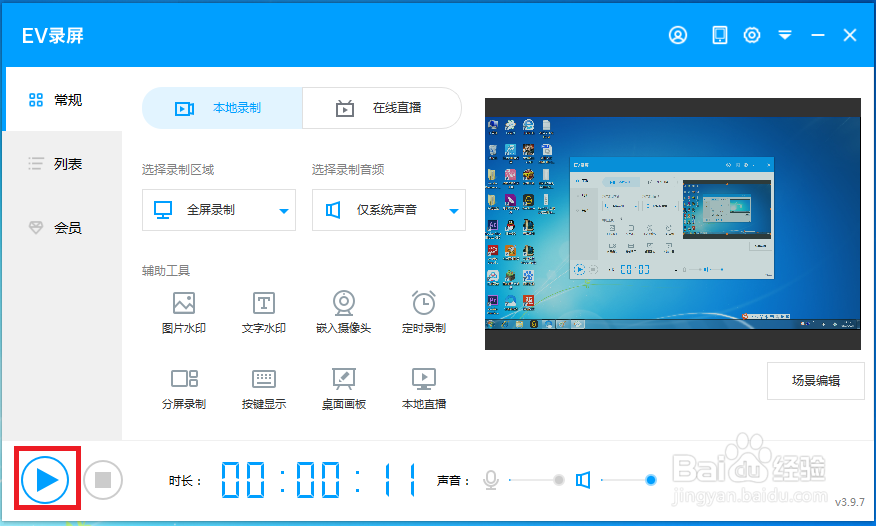This screenshot has width=876, height=526.
Task: Click the 时长 label
Action: coord(185,480)
